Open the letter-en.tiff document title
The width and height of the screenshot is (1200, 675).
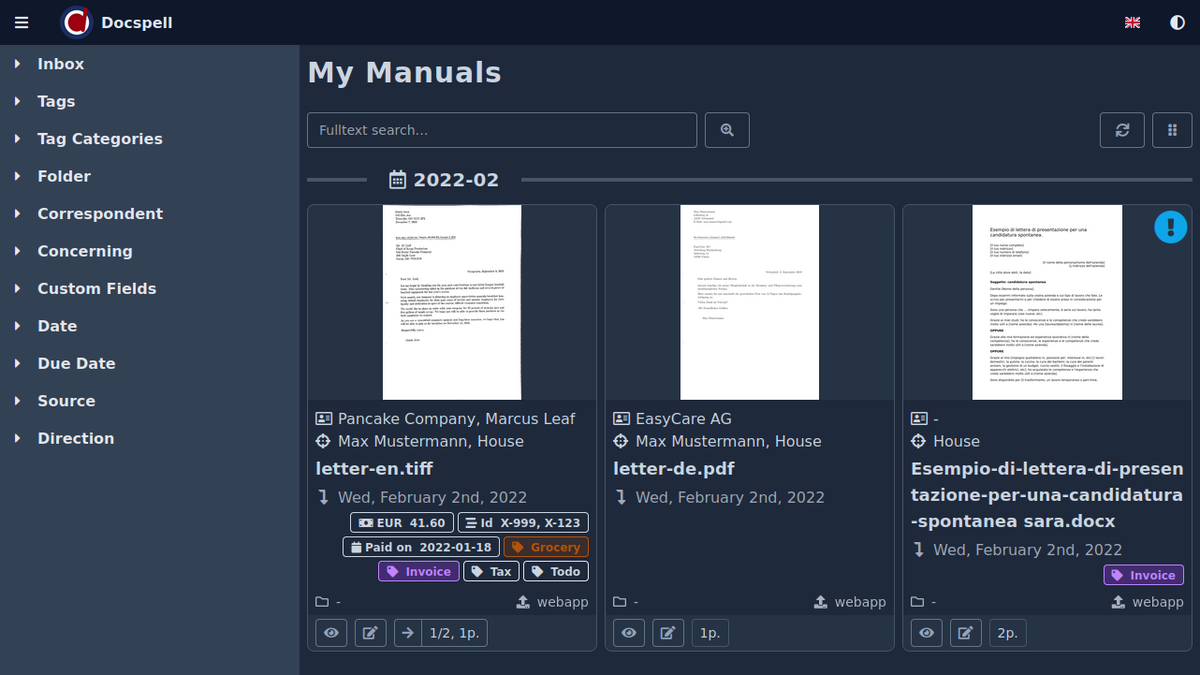tap(374, 469)
